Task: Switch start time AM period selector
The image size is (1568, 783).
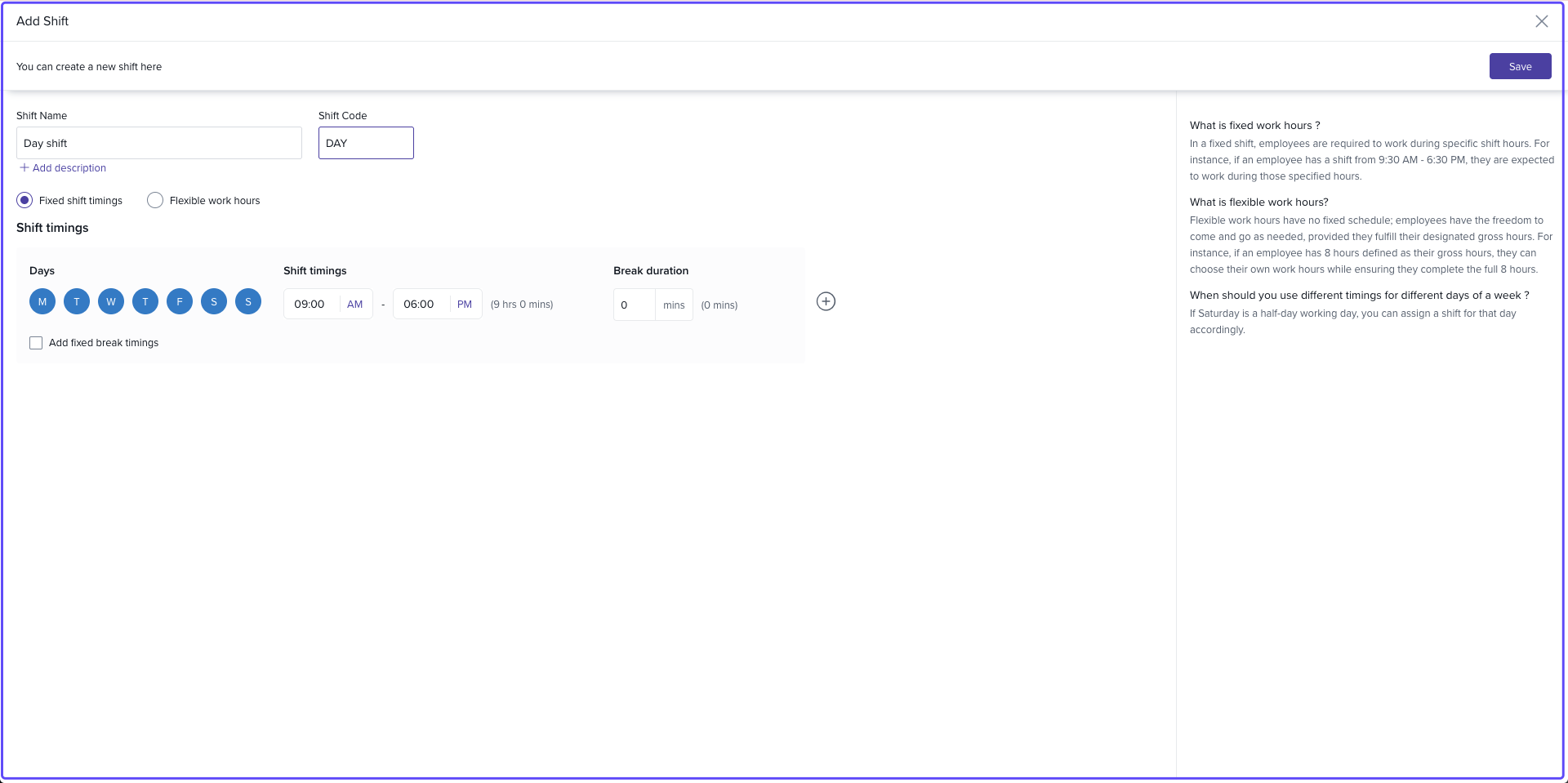Action: (354, 304)
